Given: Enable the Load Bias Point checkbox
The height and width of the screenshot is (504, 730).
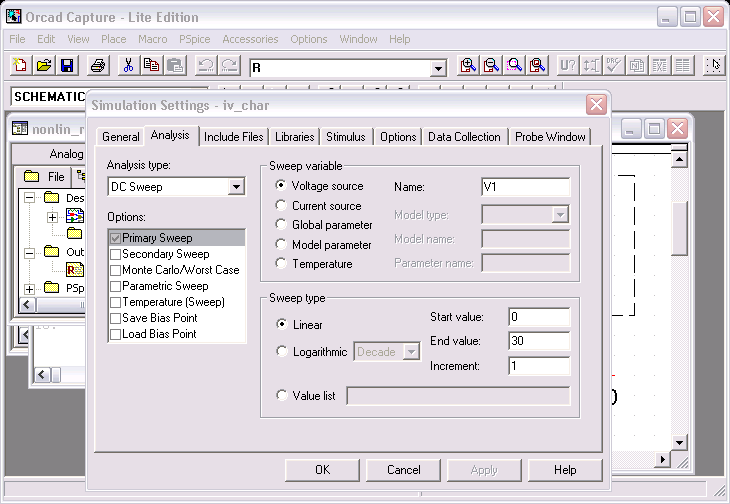Looking at the screenshot, I should point(115,334).
